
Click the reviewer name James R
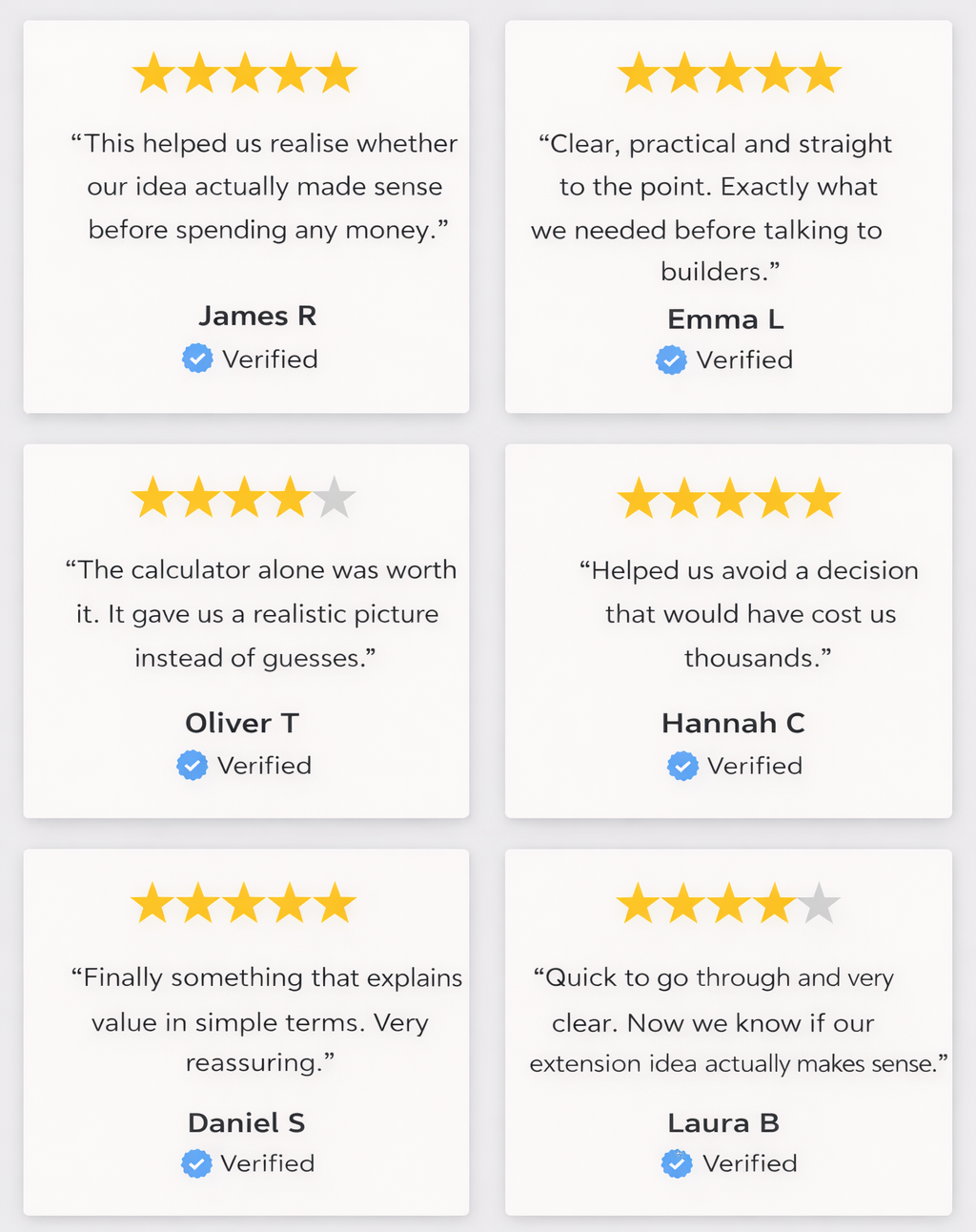click(x=257, y=316)
